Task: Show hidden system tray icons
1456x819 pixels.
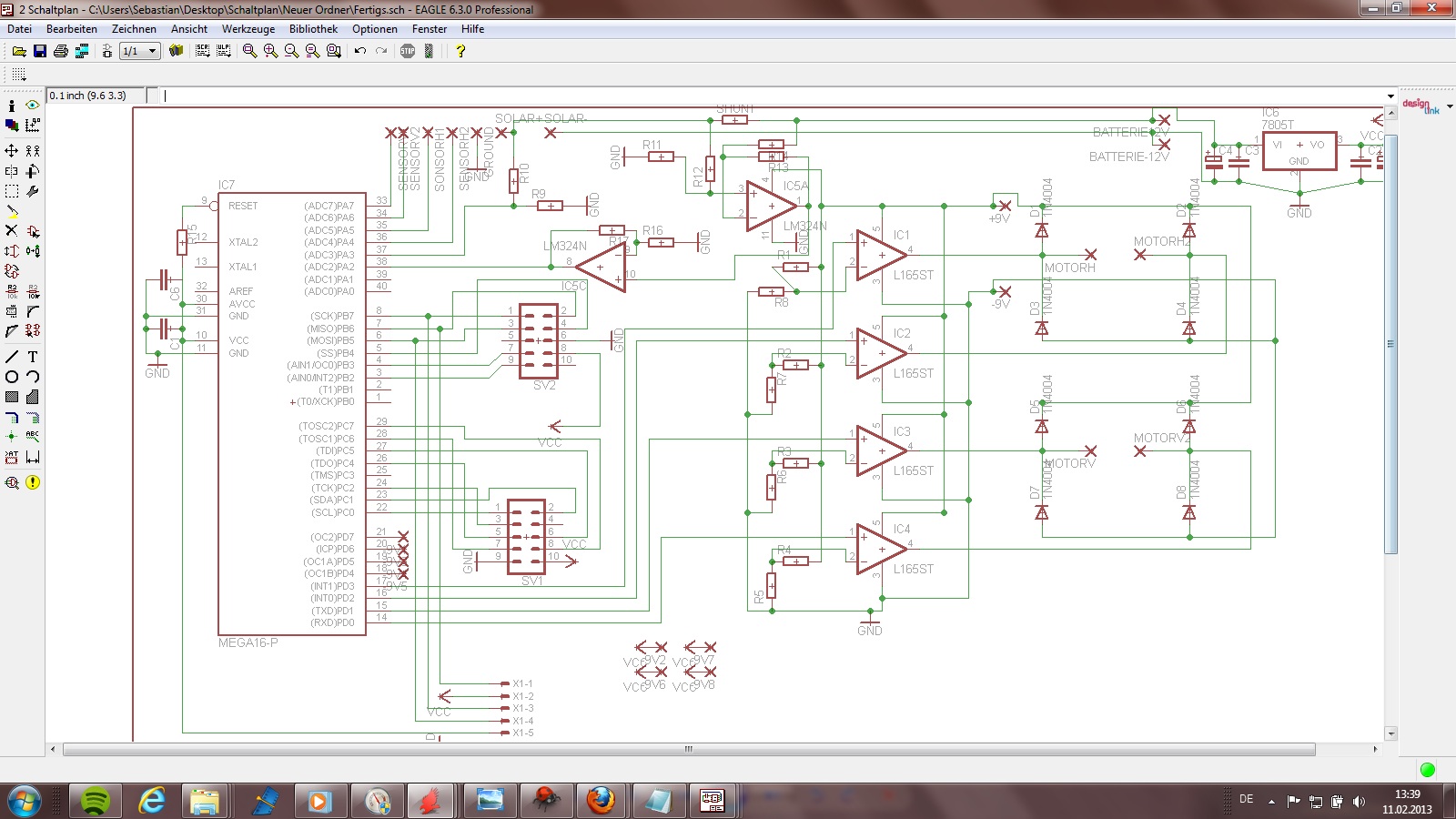Action: [1271, 802]
